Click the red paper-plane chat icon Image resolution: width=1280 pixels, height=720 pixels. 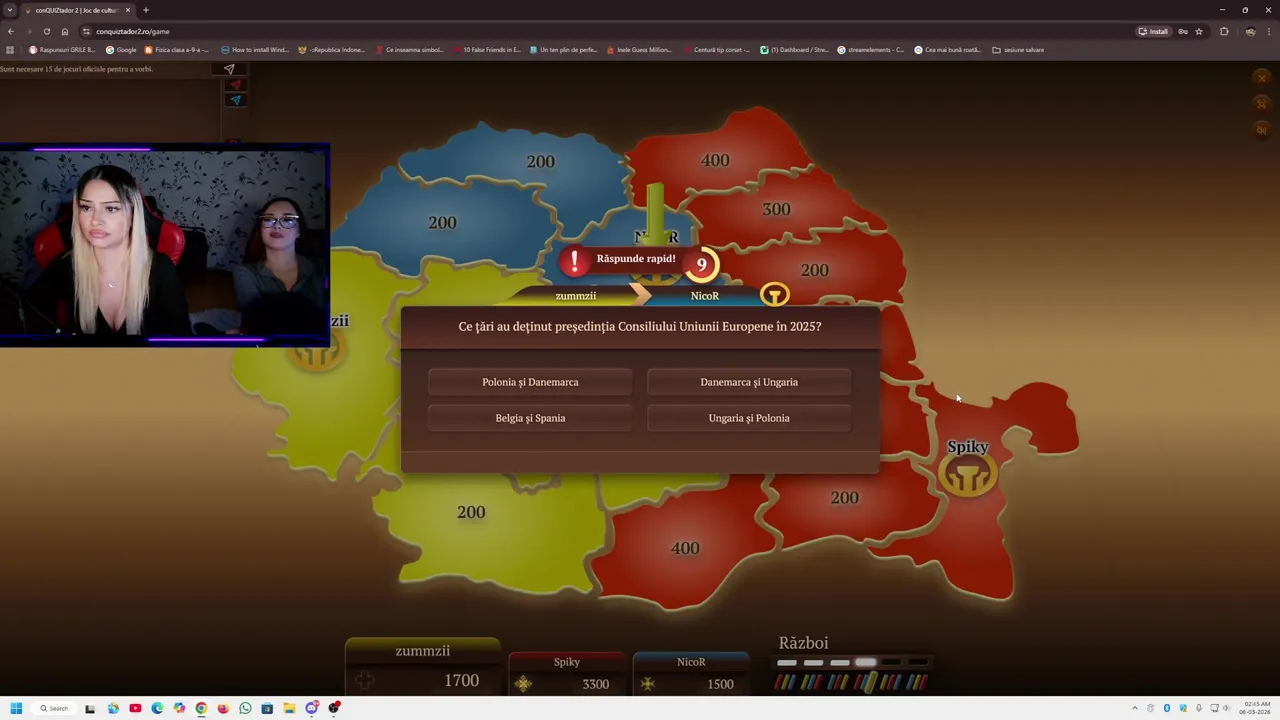pos(236,85)
